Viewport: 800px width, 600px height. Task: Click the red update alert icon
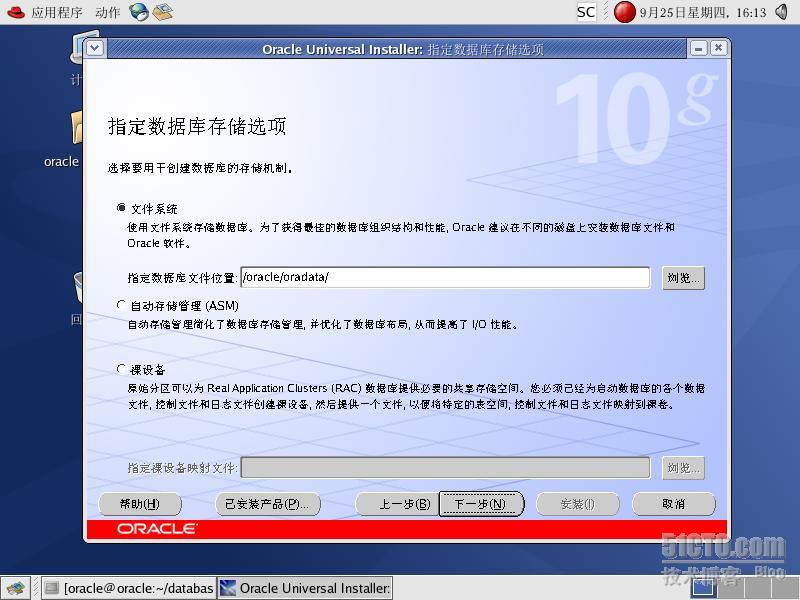pyautogui.click(x=624, y=12)
